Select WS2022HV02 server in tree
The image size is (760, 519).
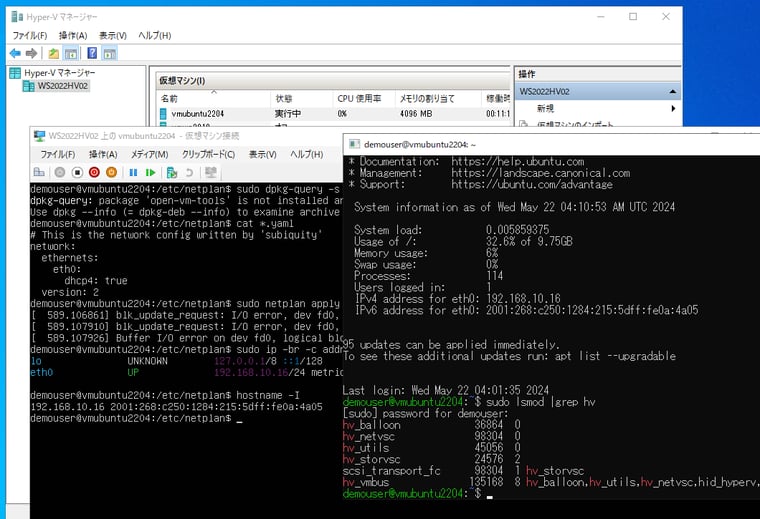click(x=63, y=86)
